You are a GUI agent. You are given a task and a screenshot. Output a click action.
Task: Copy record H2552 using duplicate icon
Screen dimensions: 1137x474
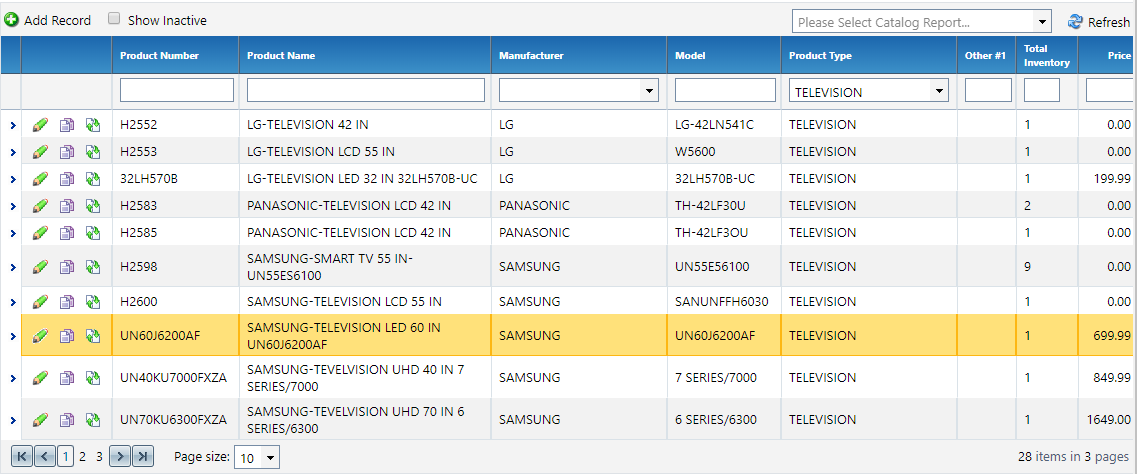(x=67, y=125)
